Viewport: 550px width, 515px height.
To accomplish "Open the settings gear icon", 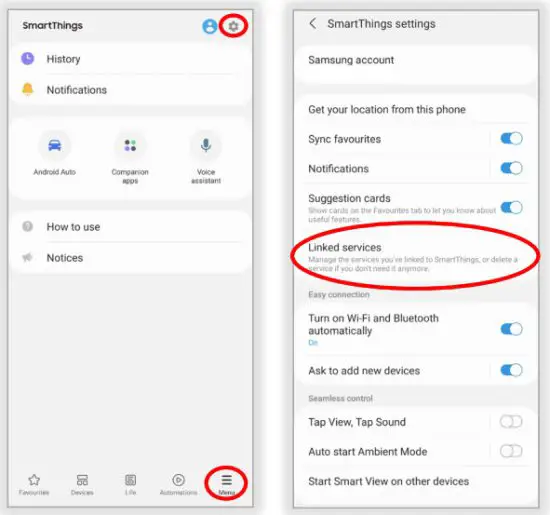I will (233, 26).
